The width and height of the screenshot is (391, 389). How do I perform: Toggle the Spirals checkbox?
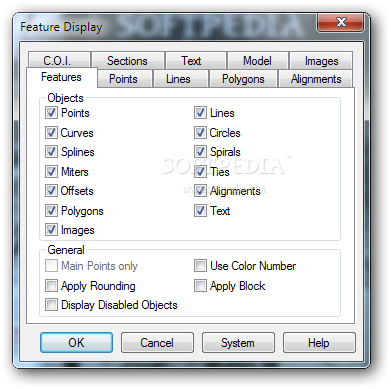tap(200, 152)
